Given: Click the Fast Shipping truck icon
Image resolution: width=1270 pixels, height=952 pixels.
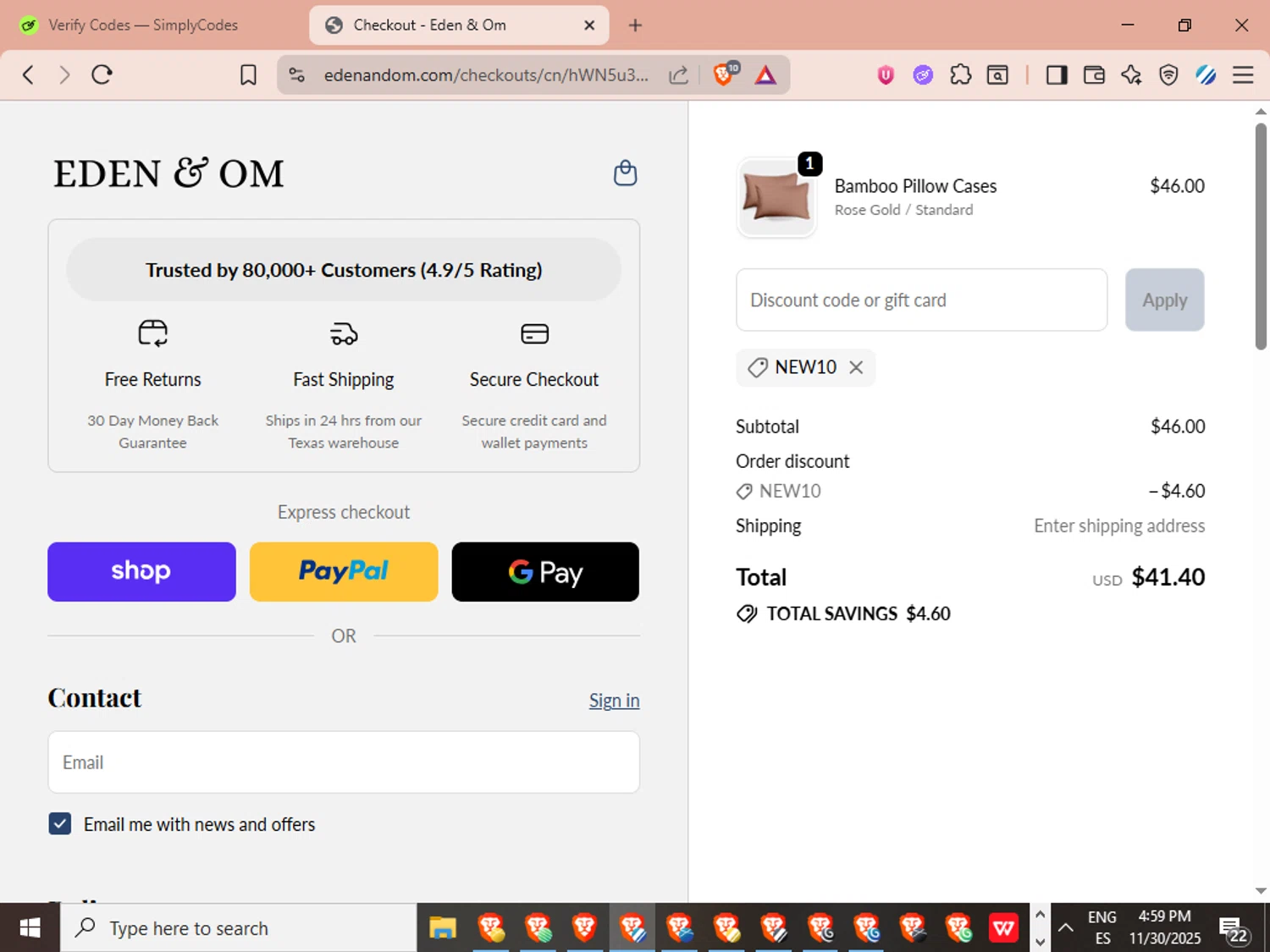Looking at the screenshot, I should pos(344,333).
